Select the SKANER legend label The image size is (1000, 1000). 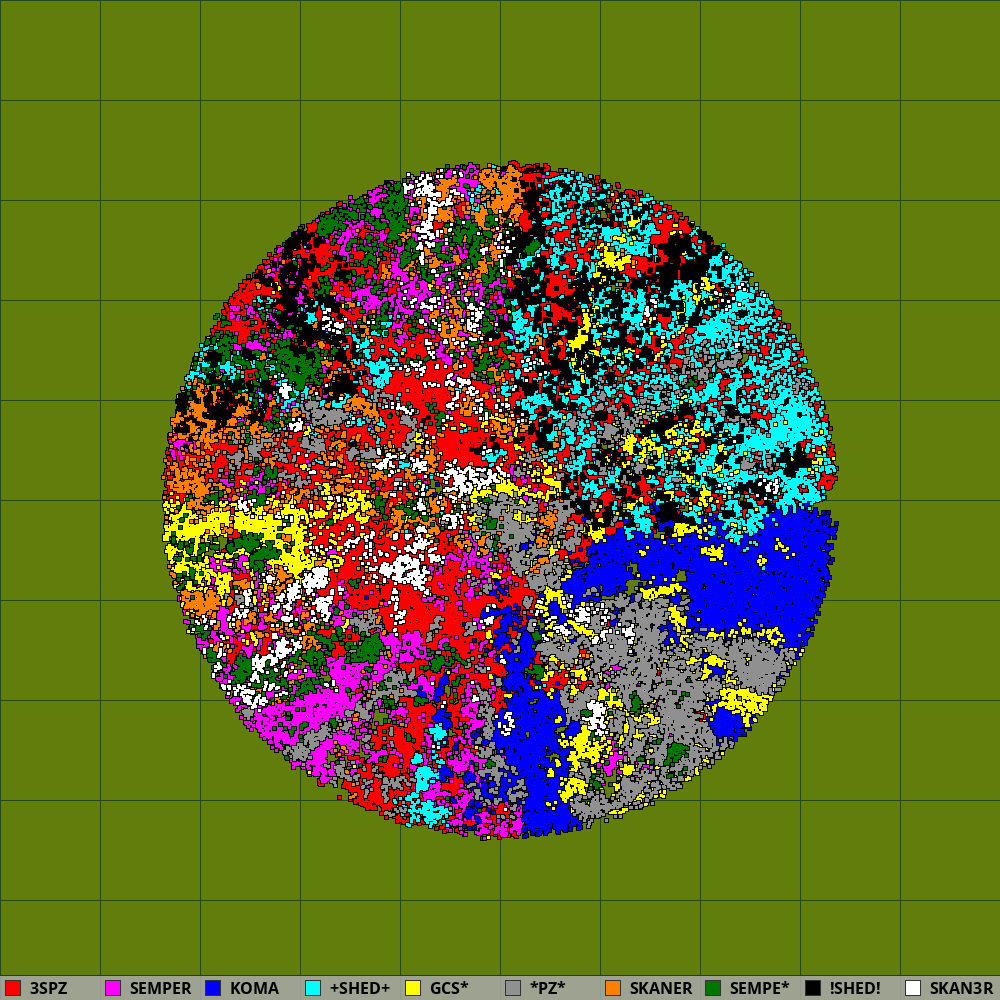tap(661, 988)
